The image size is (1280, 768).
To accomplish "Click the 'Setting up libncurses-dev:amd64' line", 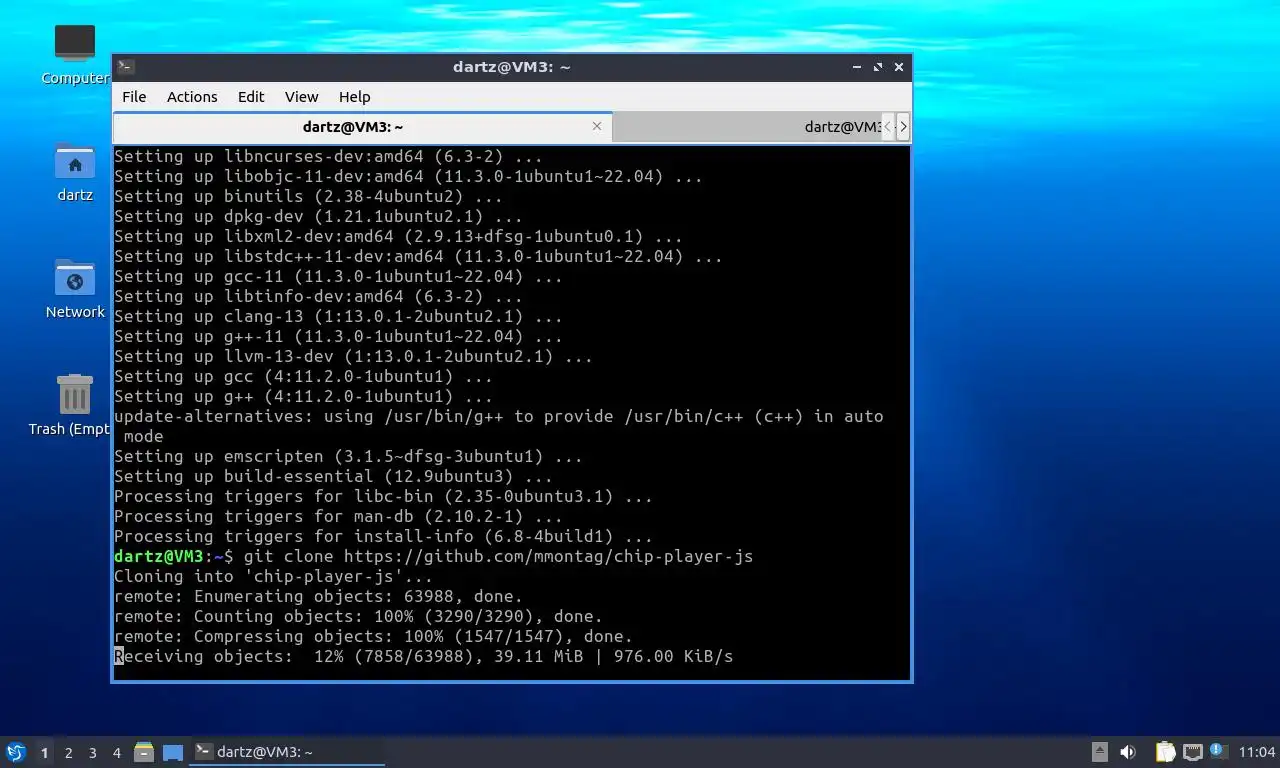I will [x=328, y=156].
